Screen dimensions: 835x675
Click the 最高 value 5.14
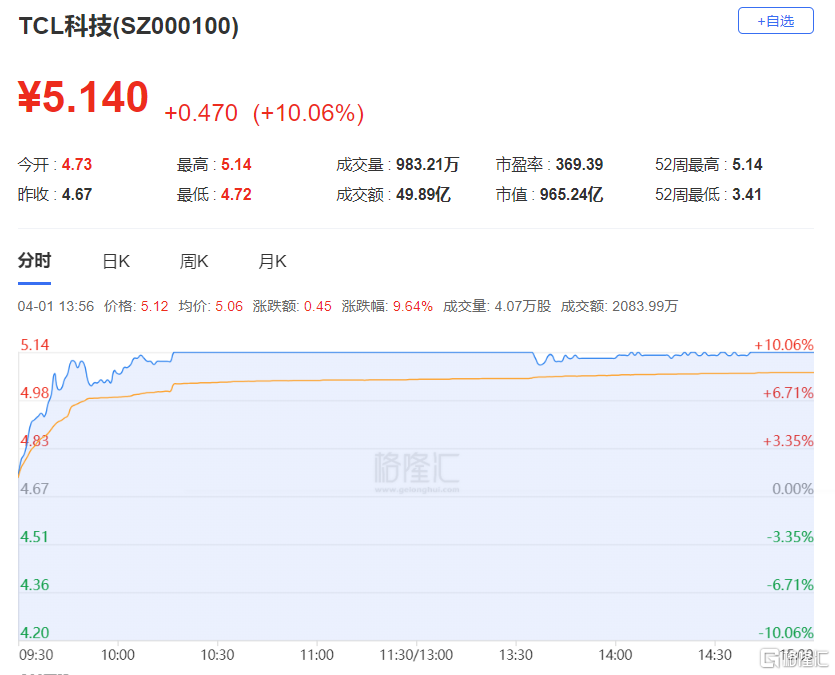236,164
